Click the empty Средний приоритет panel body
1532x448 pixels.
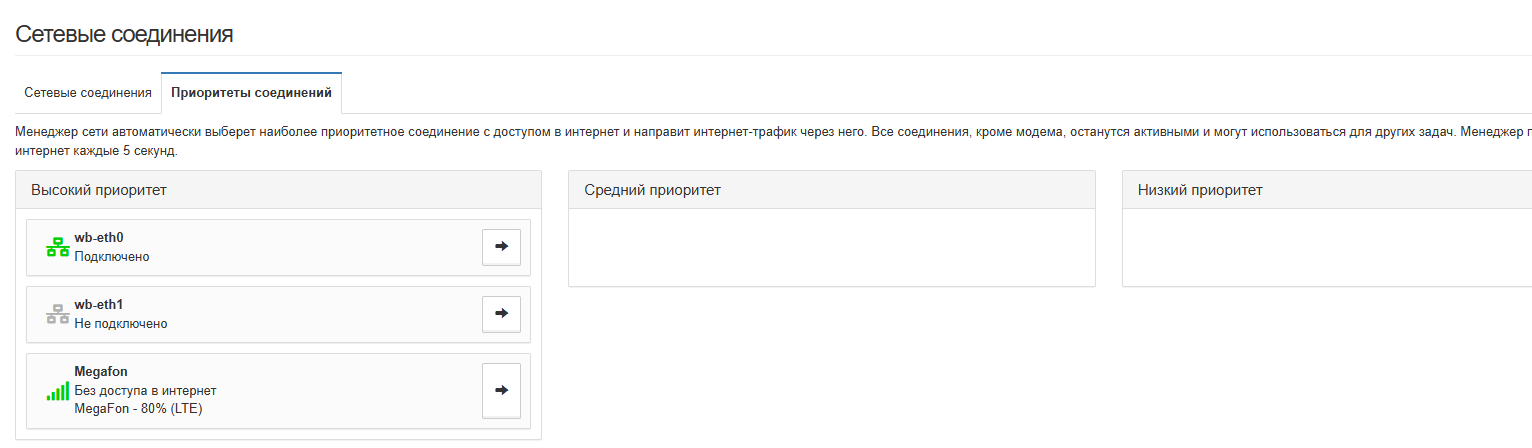(x=831, y=247)
